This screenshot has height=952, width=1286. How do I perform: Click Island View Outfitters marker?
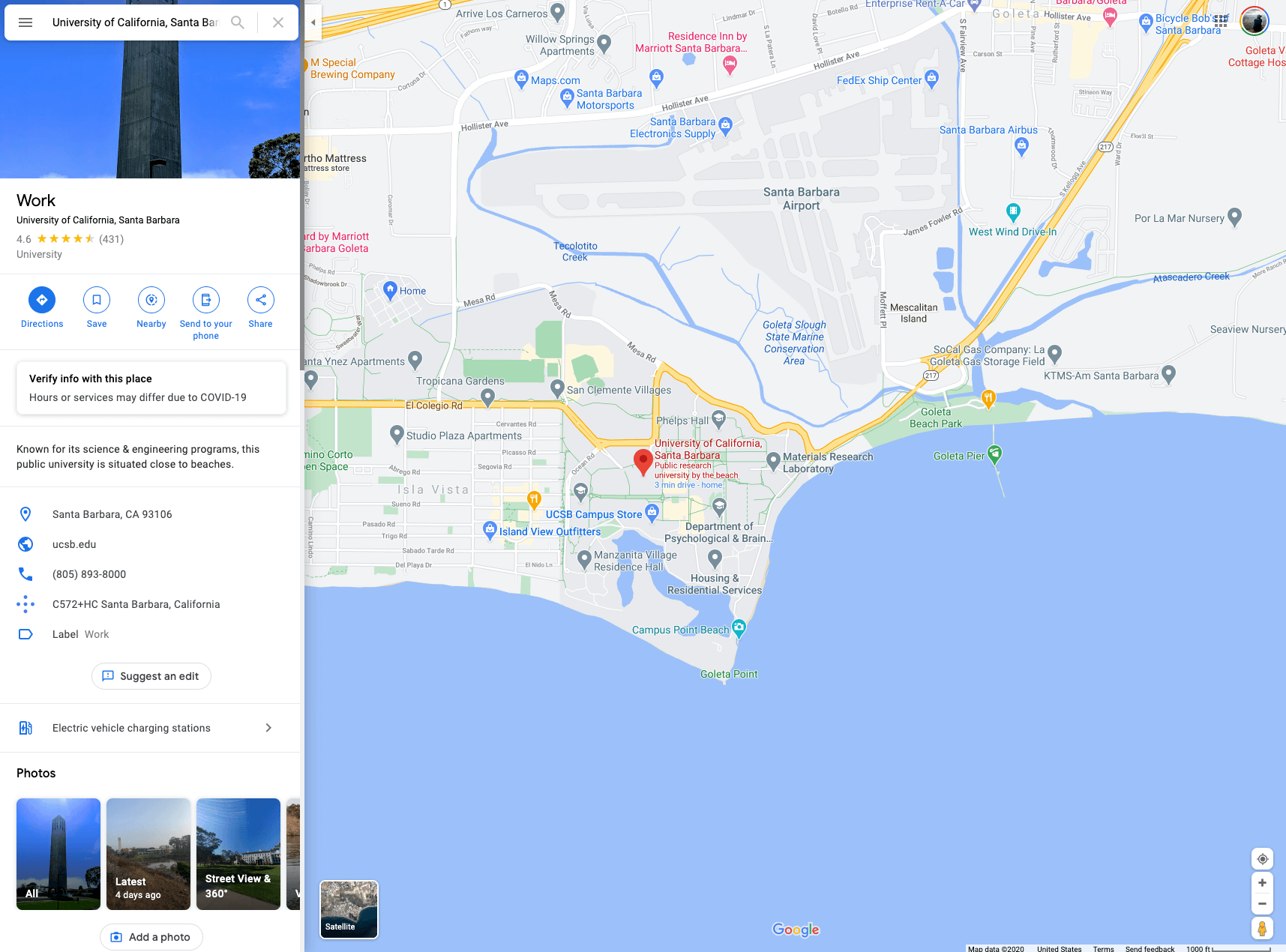490,530
